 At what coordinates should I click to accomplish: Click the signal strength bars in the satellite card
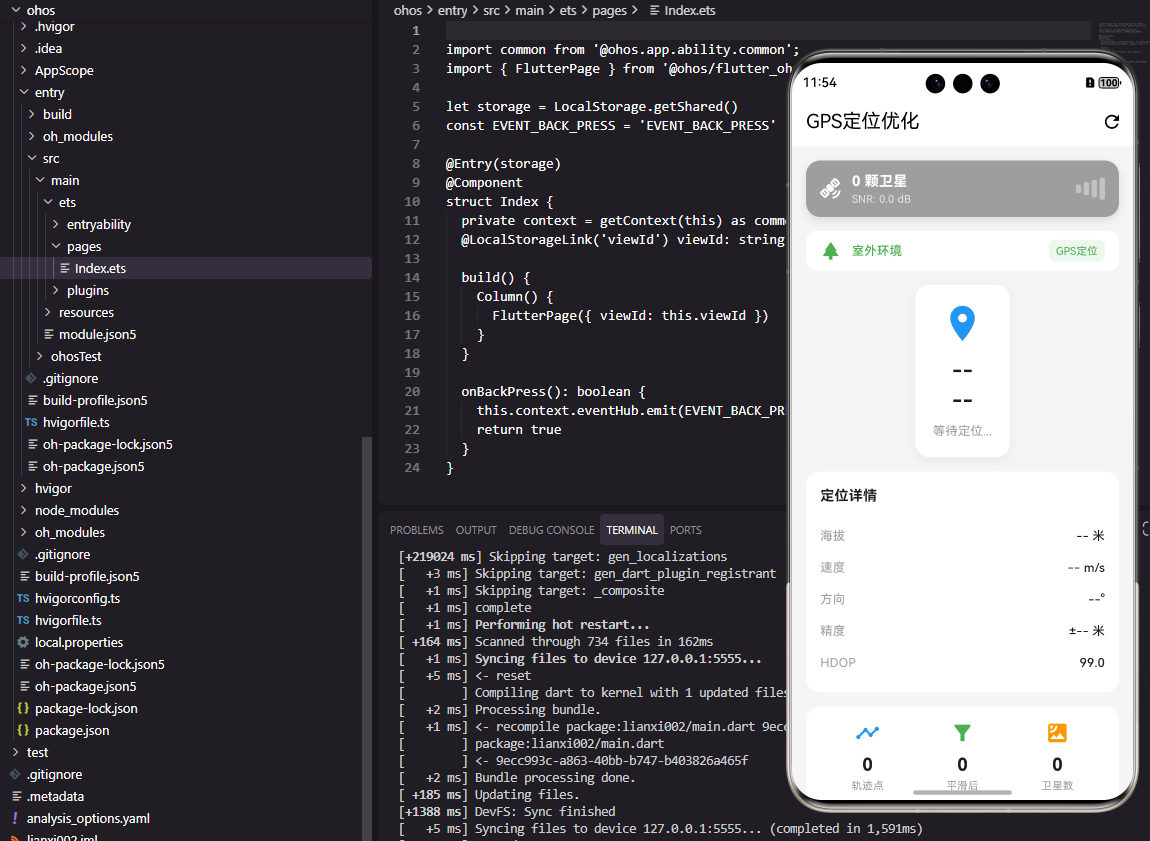[1089, 187]
